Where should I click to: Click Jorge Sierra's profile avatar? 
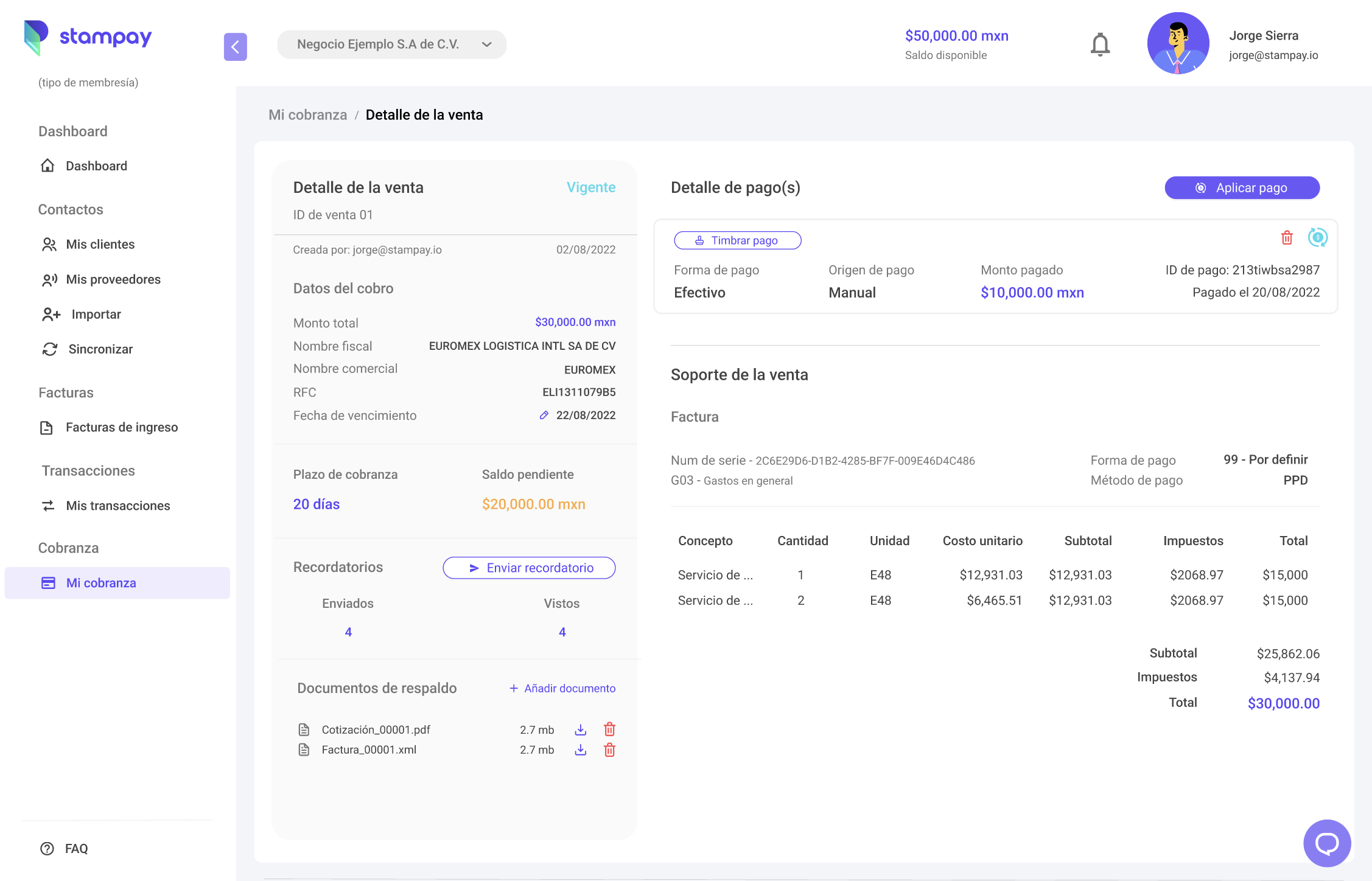click(x=1177, y=43)
